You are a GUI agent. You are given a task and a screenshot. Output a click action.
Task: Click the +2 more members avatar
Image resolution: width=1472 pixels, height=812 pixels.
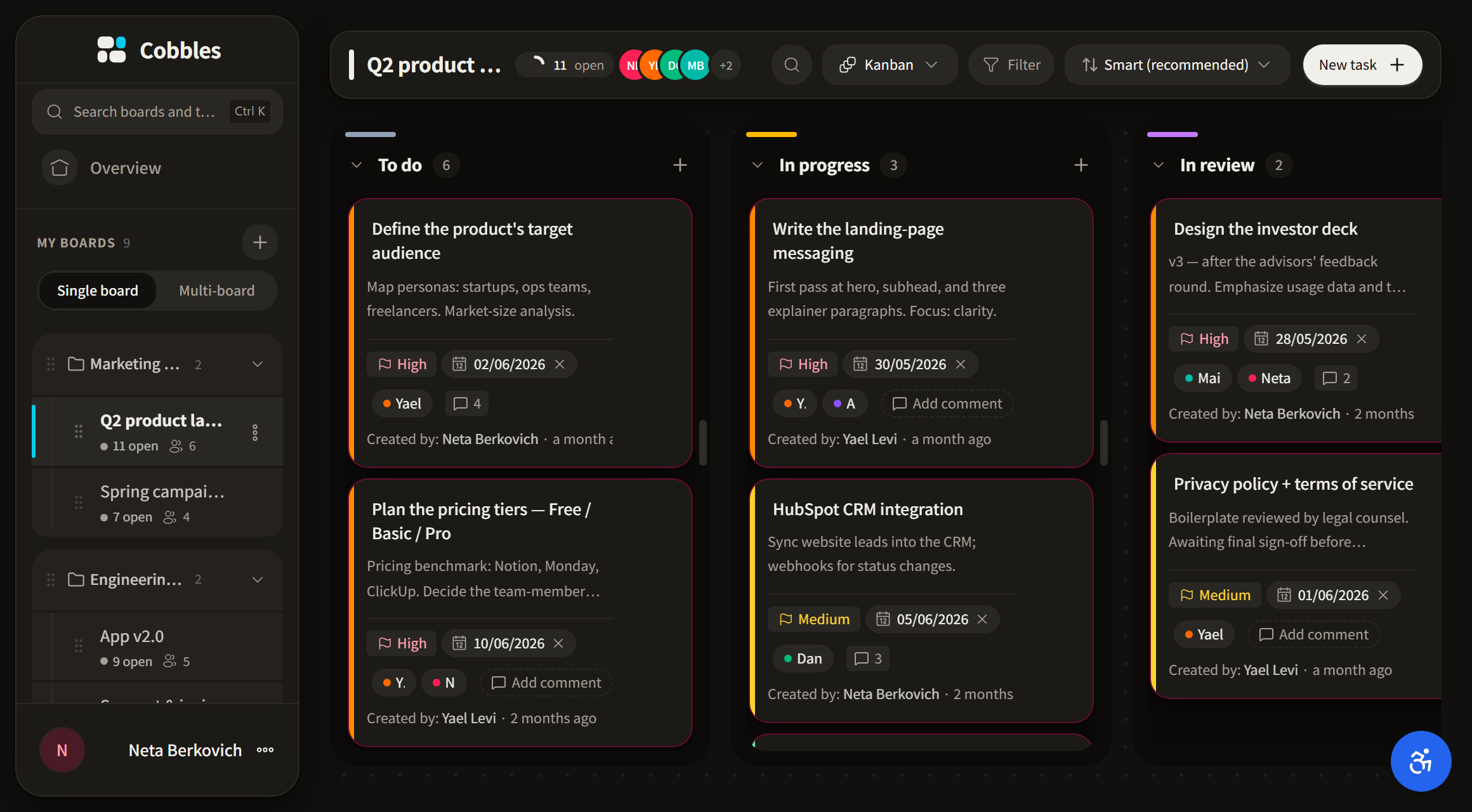pyautogui.click(x=726, y=65)
